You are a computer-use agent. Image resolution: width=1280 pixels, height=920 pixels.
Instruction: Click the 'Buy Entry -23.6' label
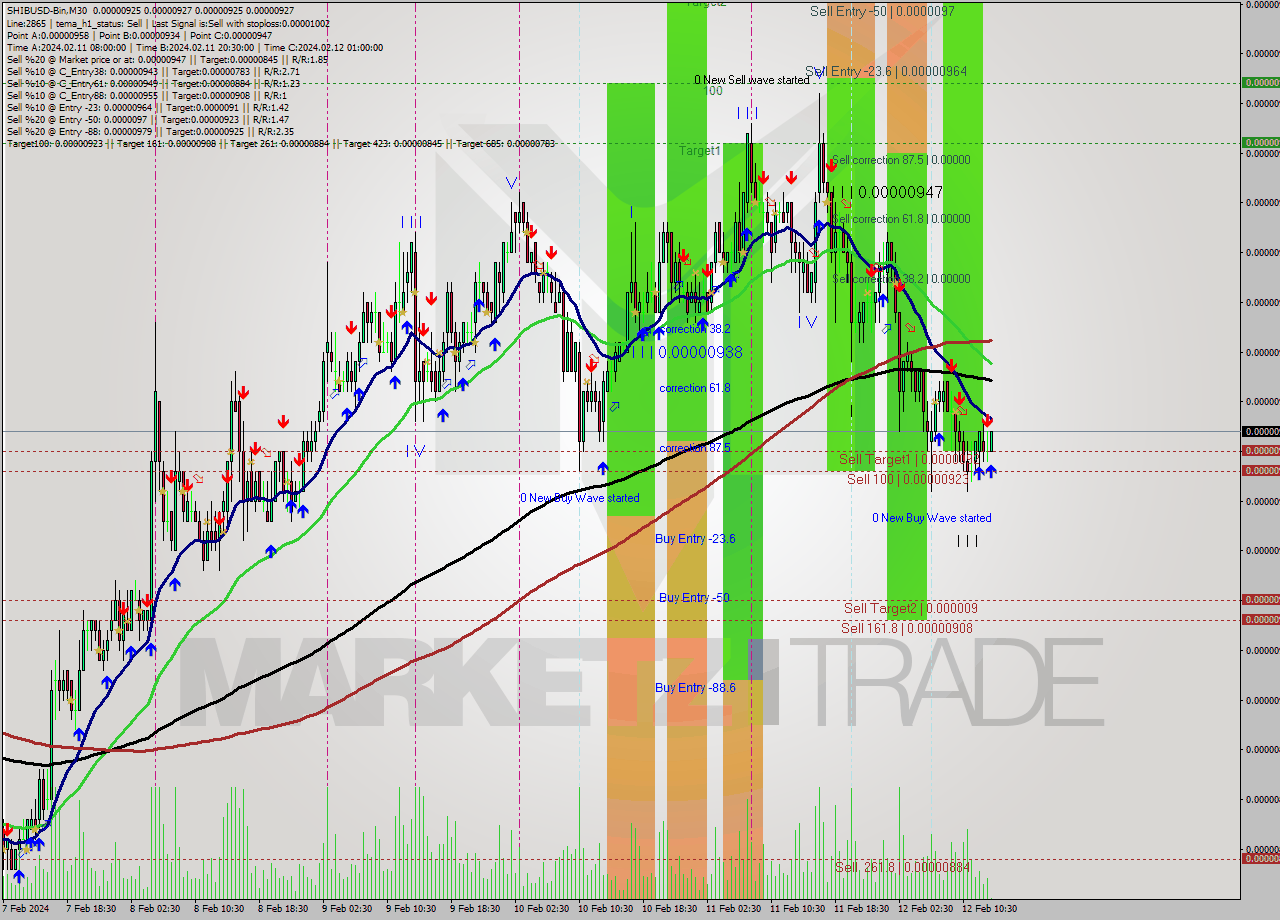[x=695, y=538]
